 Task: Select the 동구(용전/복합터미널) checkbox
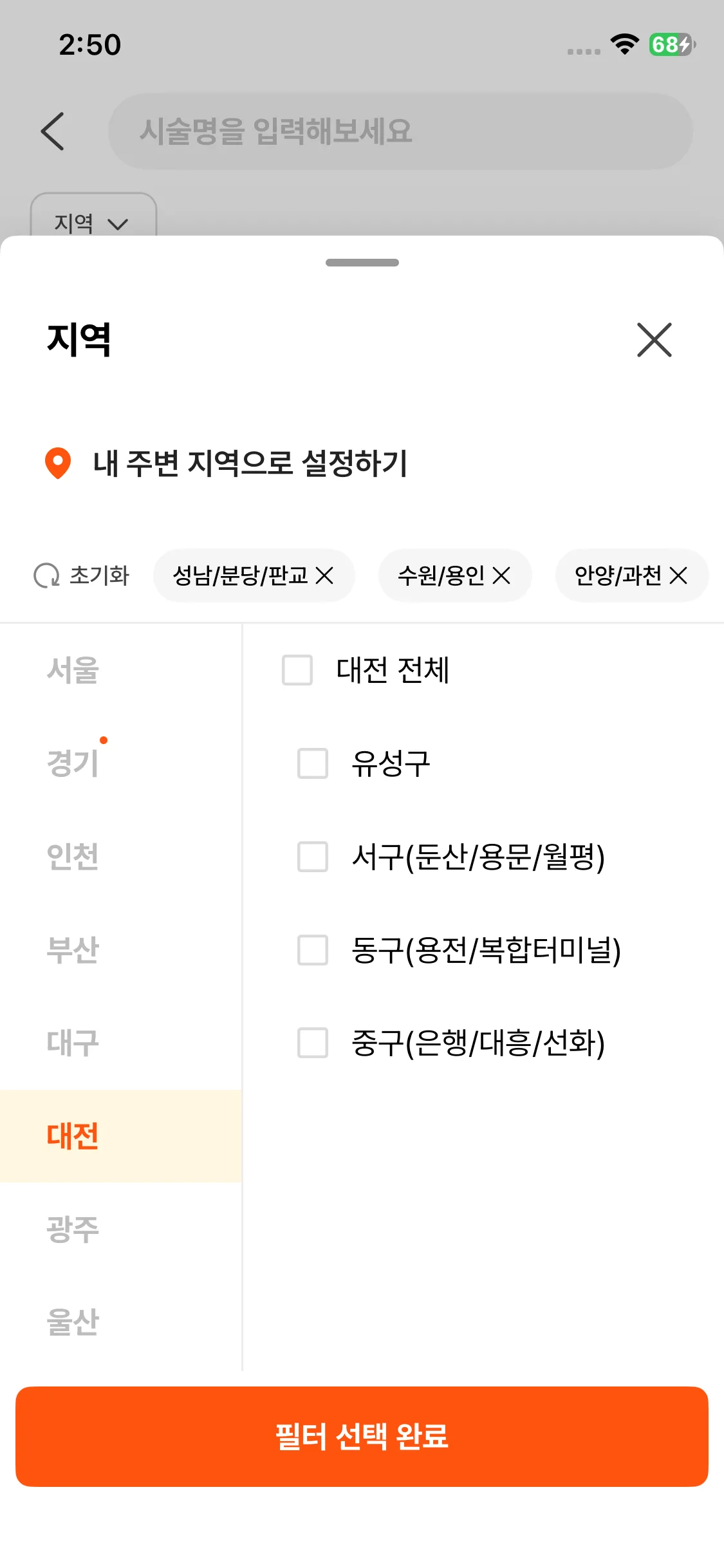point(313,950)
